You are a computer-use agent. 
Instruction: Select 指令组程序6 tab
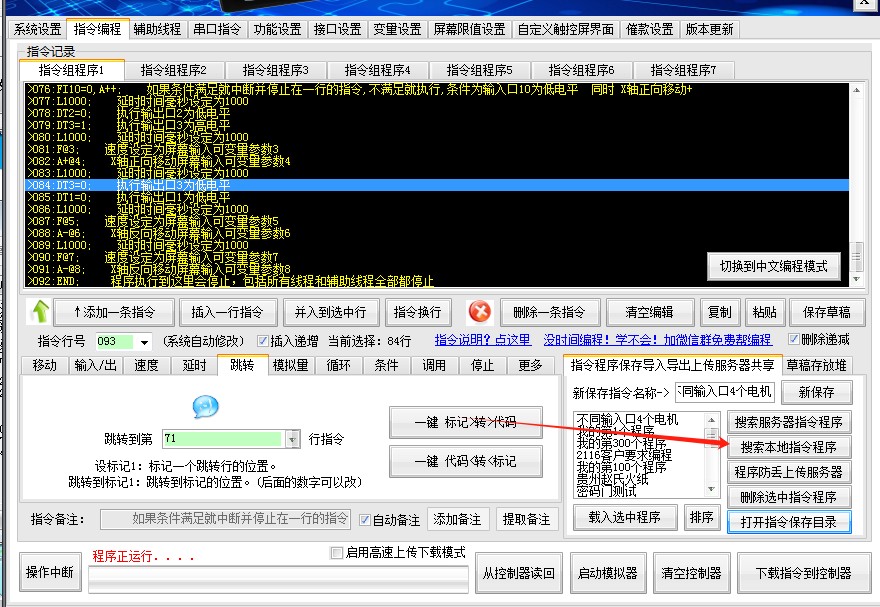[581, 71]
